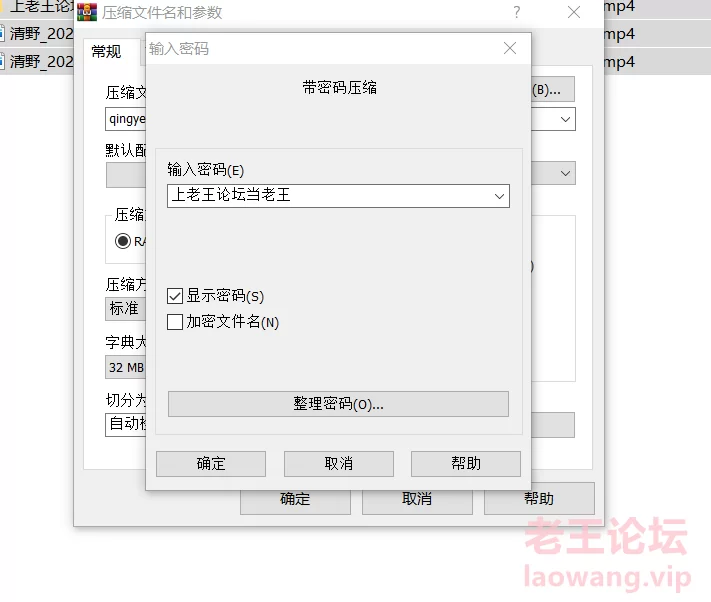The width and height of the screenshot is (711, 602).
Task: Click the WinRAR icon in title bar
Action: click(87, 12)
